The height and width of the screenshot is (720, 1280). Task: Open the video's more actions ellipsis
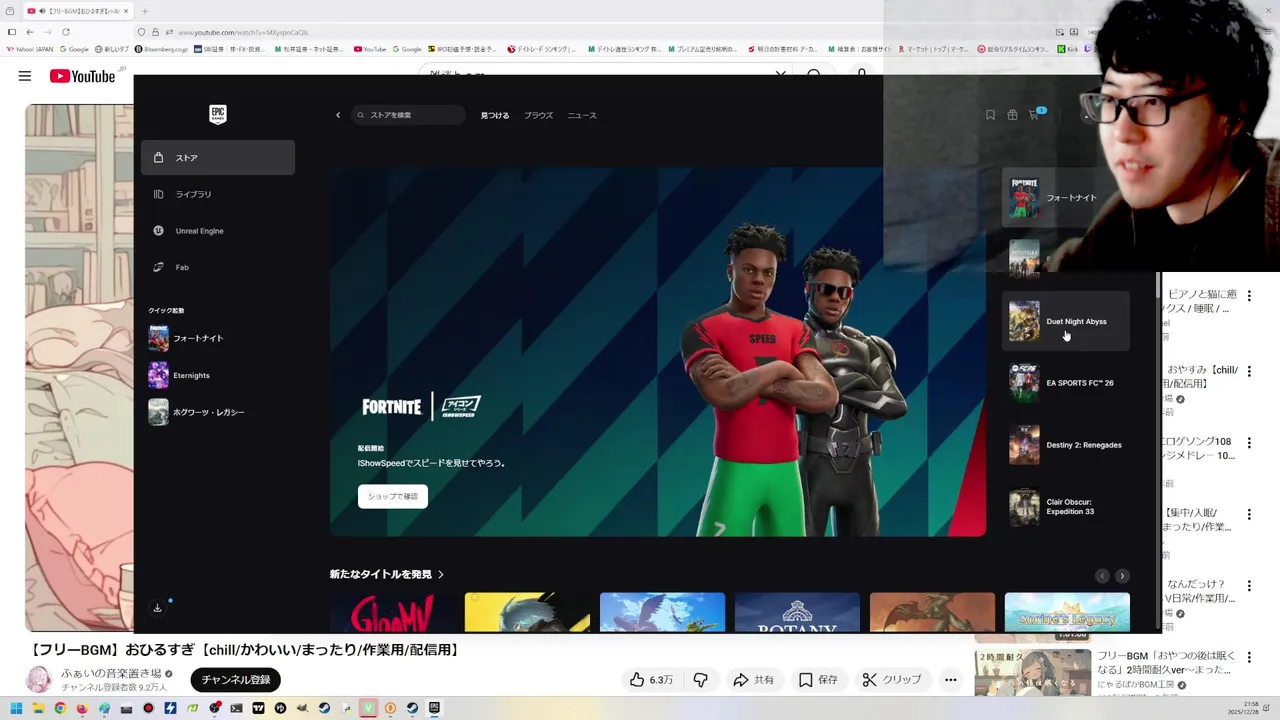tap(951, 680)
